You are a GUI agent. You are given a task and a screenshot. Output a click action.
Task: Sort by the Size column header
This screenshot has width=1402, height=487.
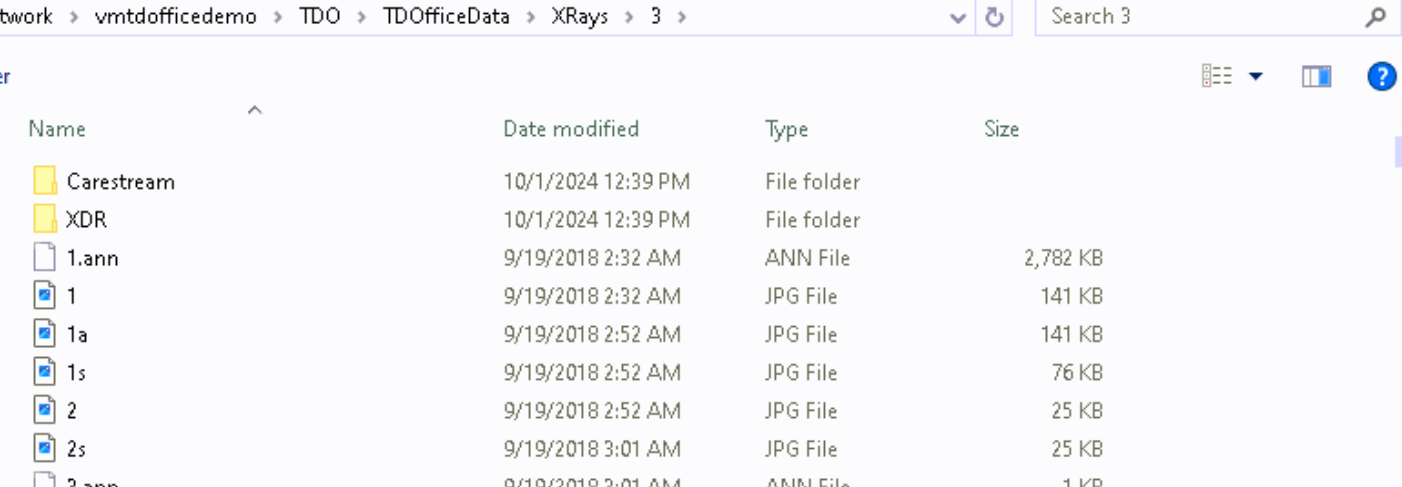click(x=1001, y=129)
